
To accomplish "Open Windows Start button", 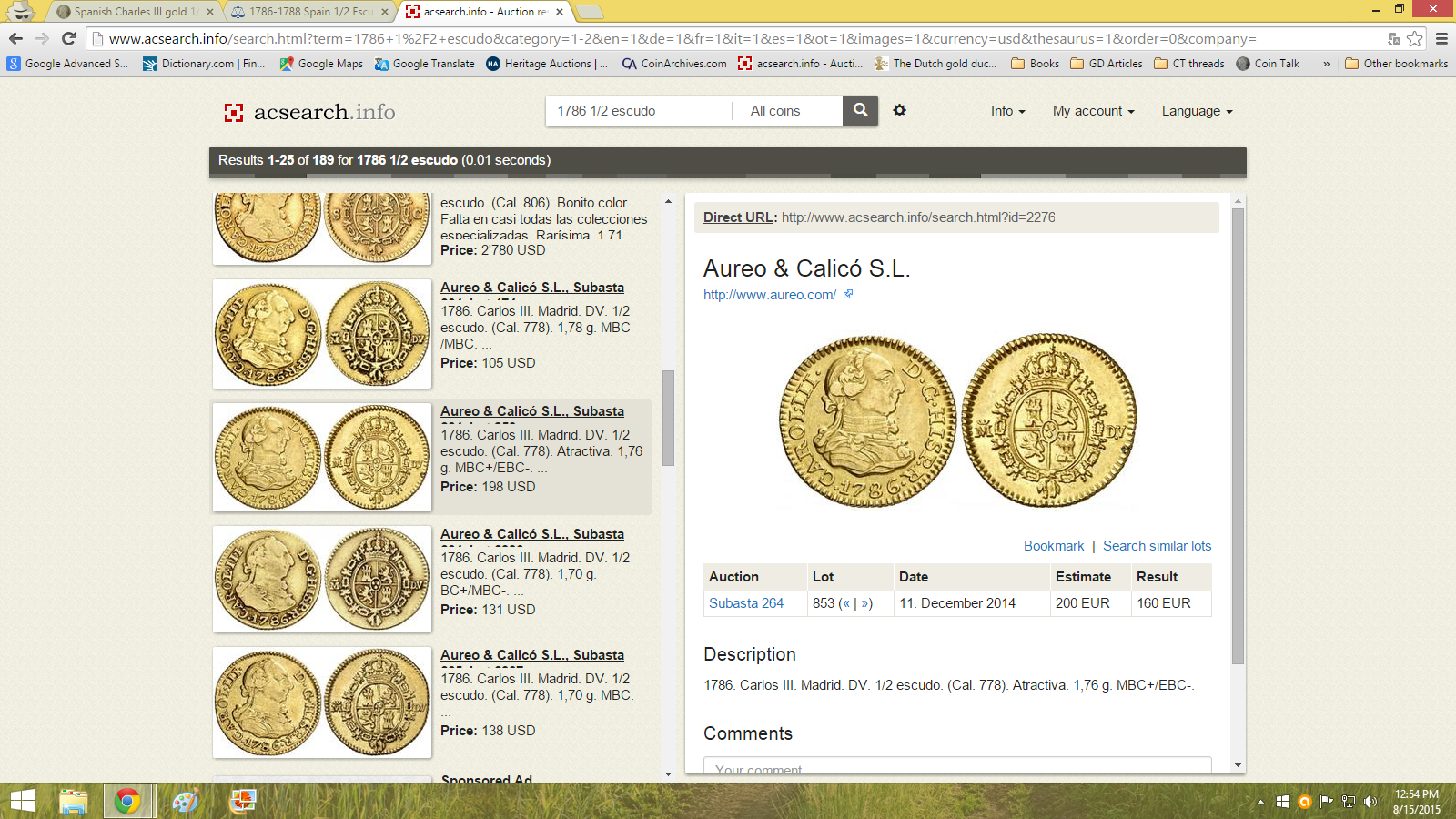I will pos(22,801).
